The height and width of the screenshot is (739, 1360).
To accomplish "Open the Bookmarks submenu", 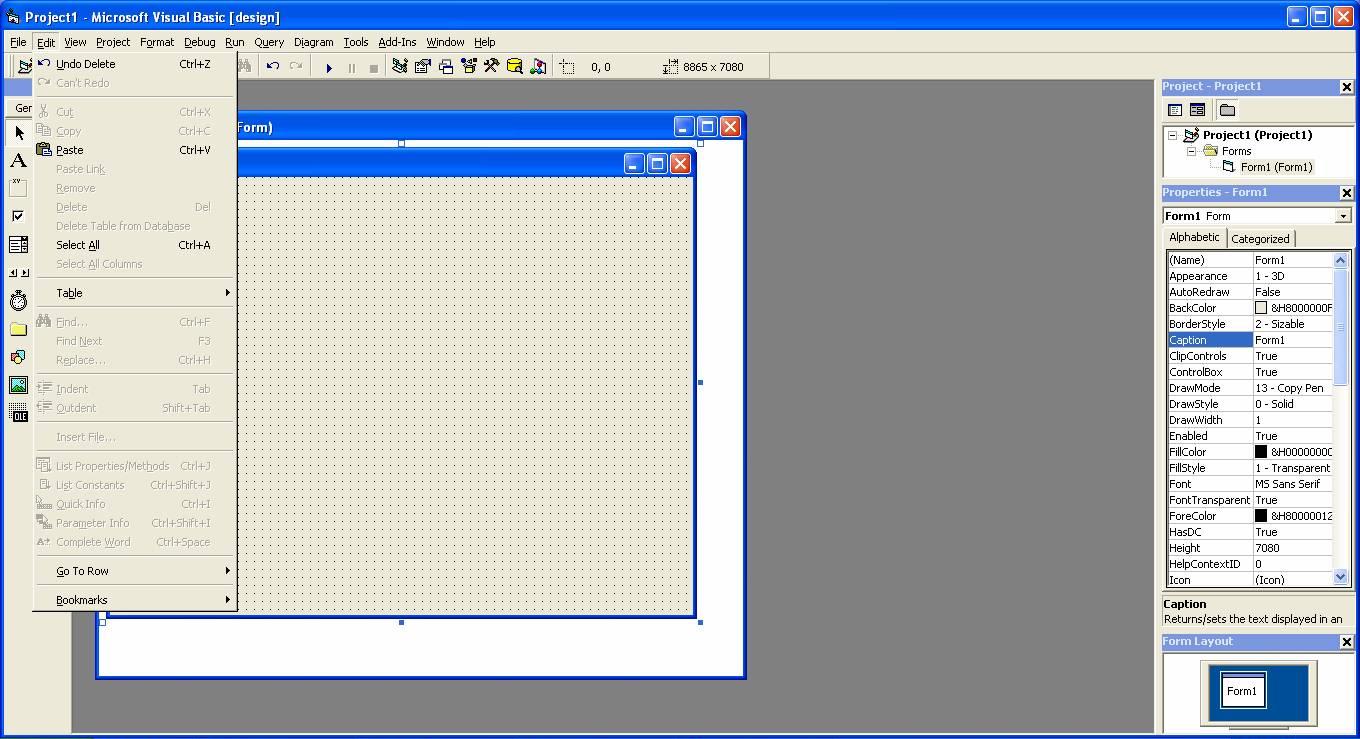I will [134, 600].
